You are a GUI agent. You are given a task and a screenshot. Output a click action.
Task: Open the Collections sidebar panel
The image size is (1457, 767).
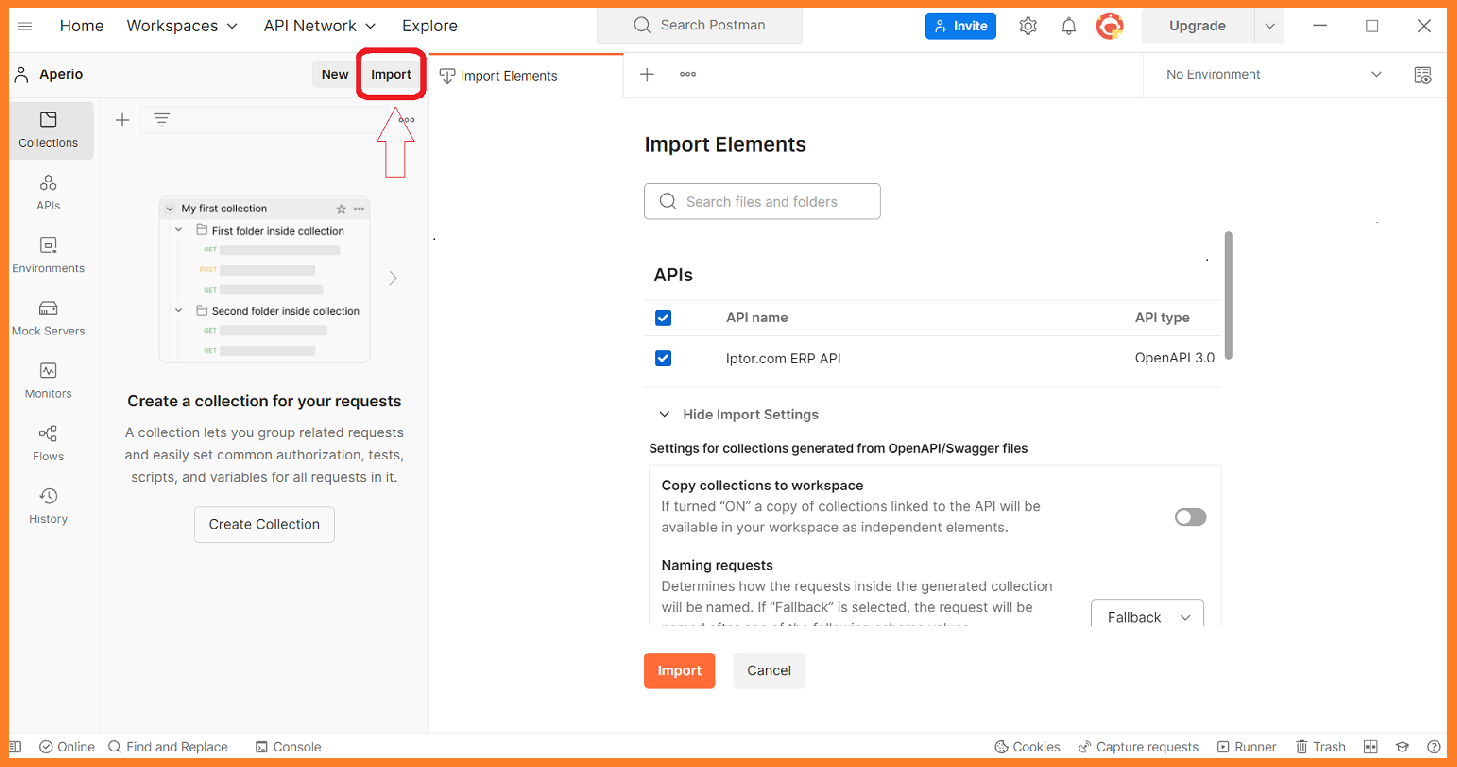click(48, 130)
